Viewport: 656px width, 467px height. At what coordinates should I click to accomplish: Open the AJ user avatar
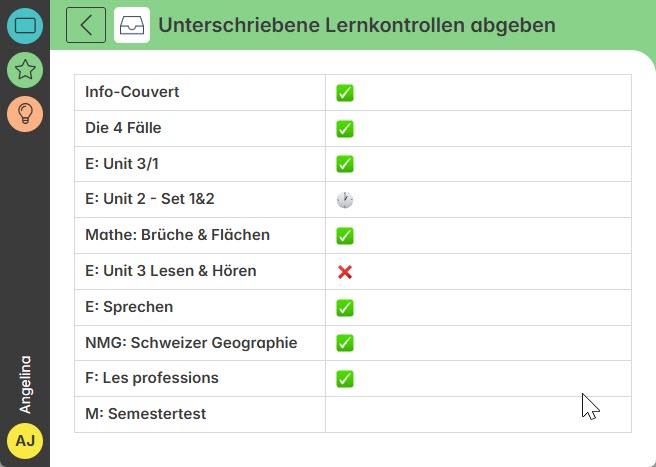[25, 441]
